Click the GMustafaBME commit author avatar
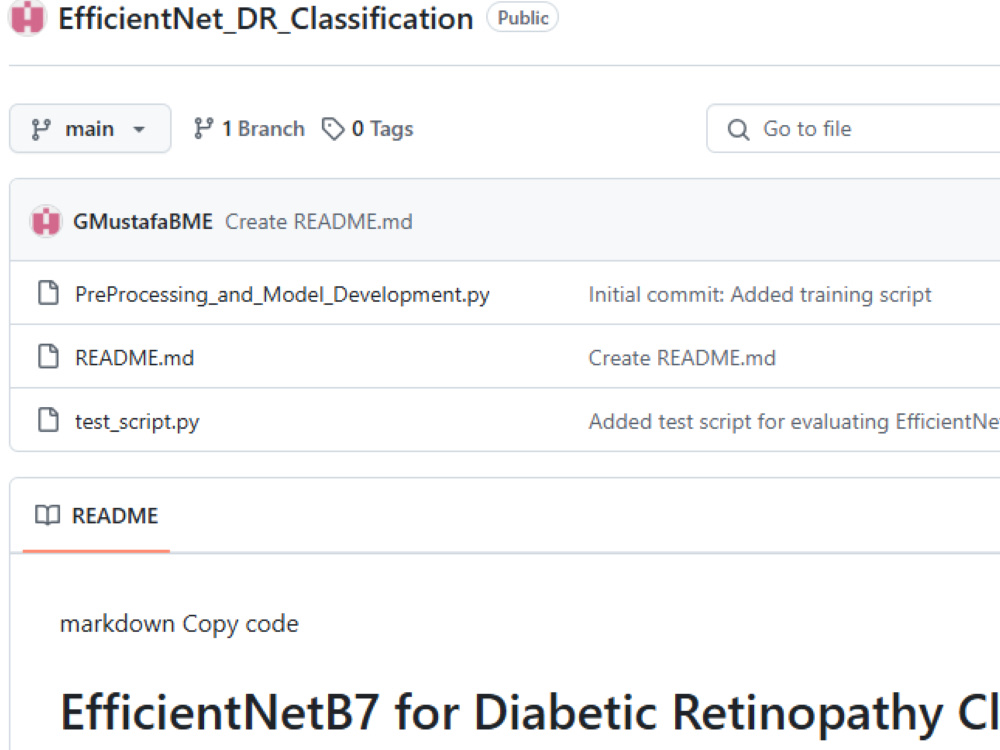This screenshot has height=750, width=1000. coord(46,221)
